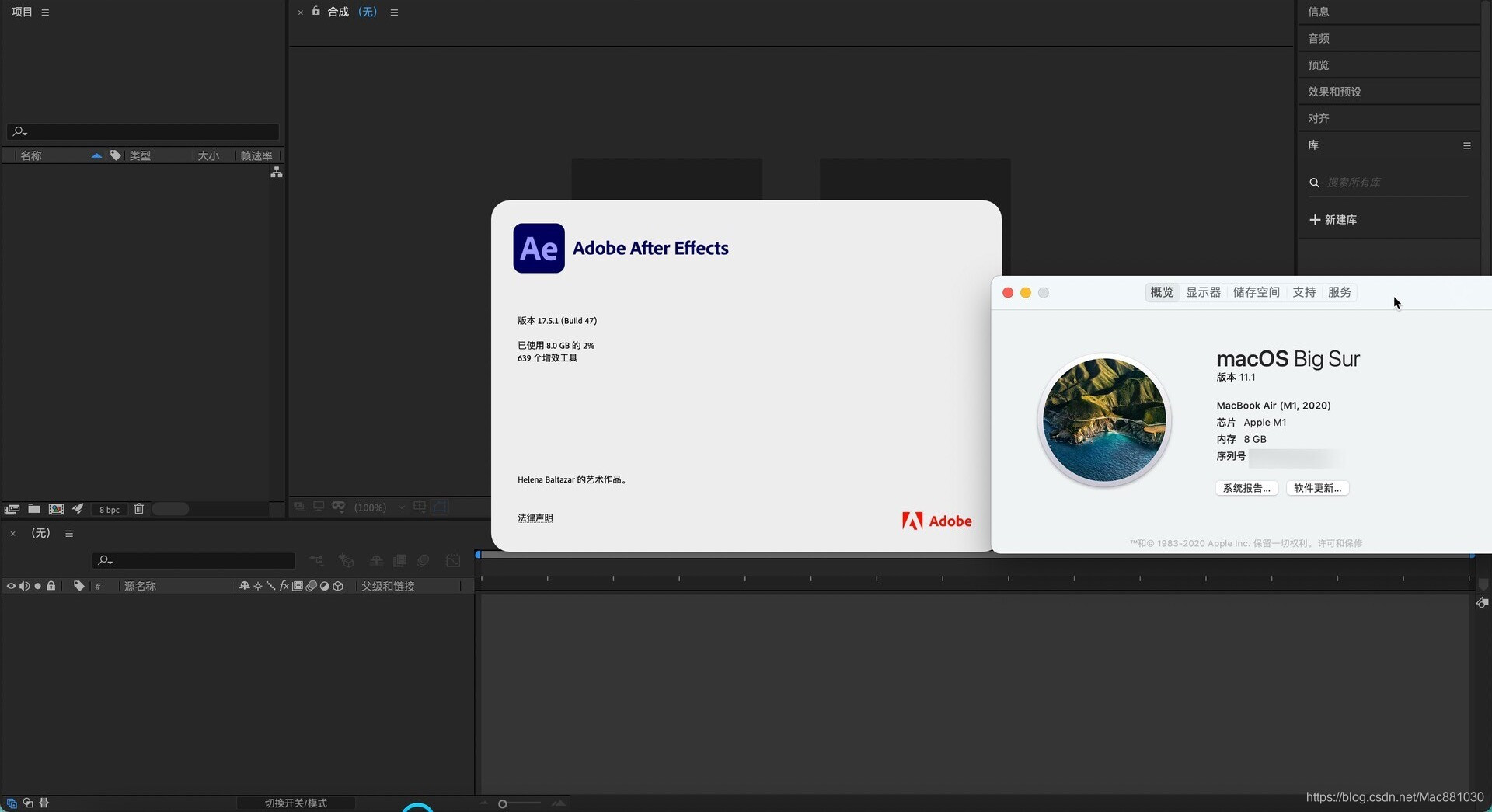
Task: Sort project items by 帧速率 column
Action: coord(256,155)
